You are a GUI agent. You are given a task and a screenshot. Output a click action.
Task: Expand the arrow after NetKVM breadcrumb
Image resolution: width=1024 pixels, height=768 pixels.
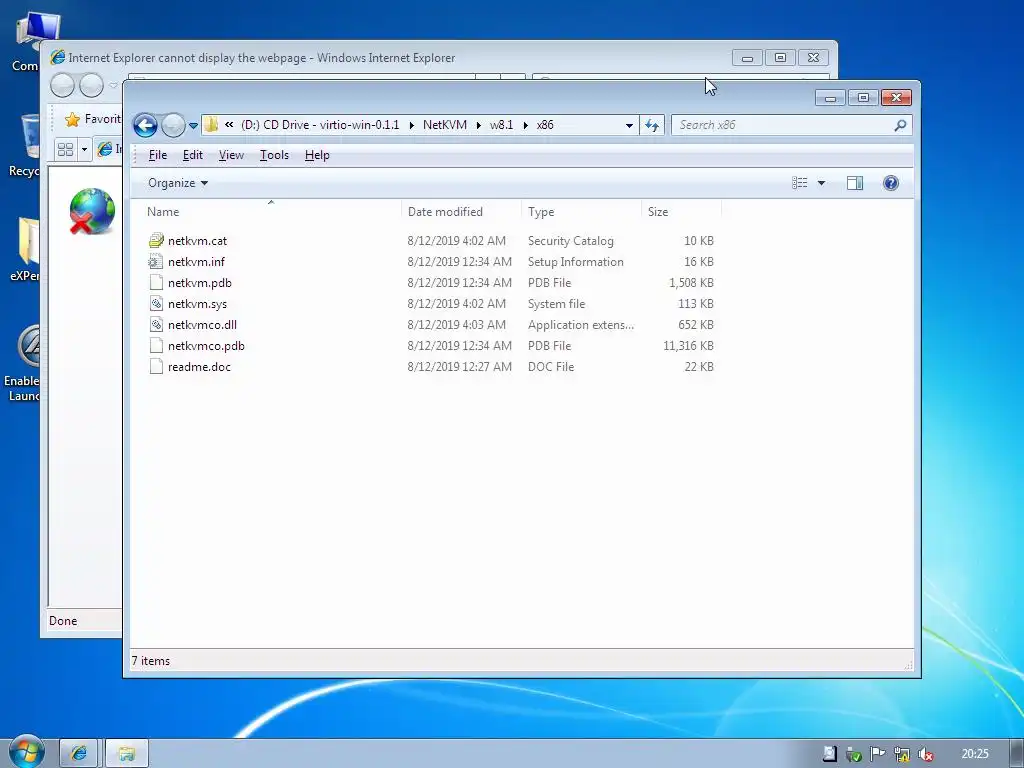(479, 125)
